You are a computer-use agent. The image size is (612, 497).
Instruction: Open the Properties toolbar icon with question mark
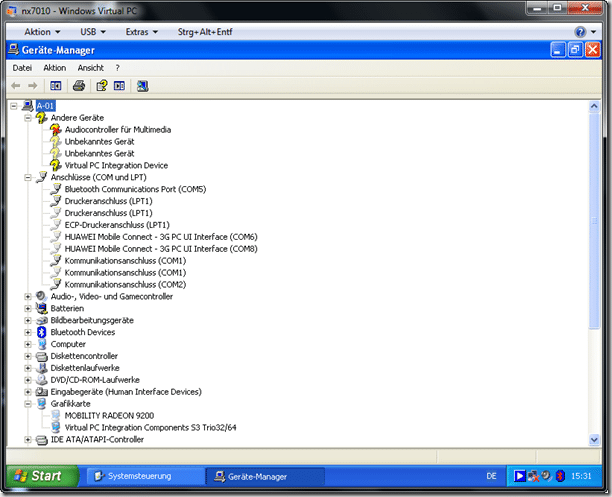102,86
